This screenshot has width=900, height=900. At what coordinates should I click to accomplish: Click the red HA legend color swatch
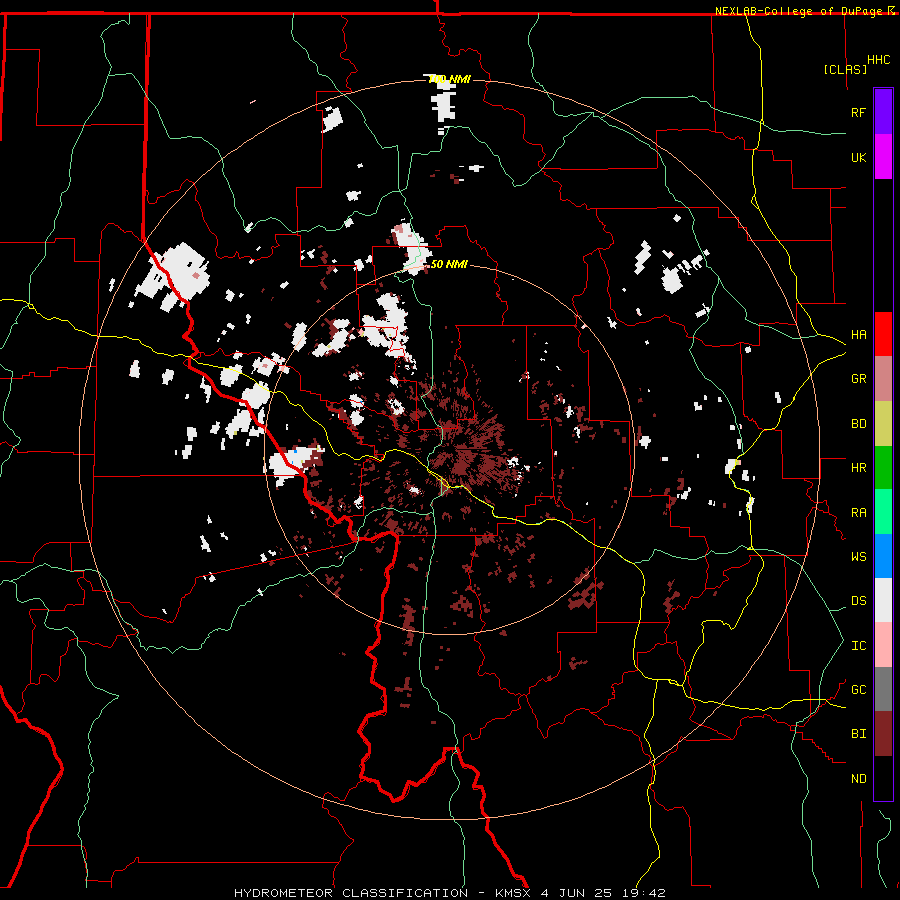pyautogui.click(x=883, y=334)
